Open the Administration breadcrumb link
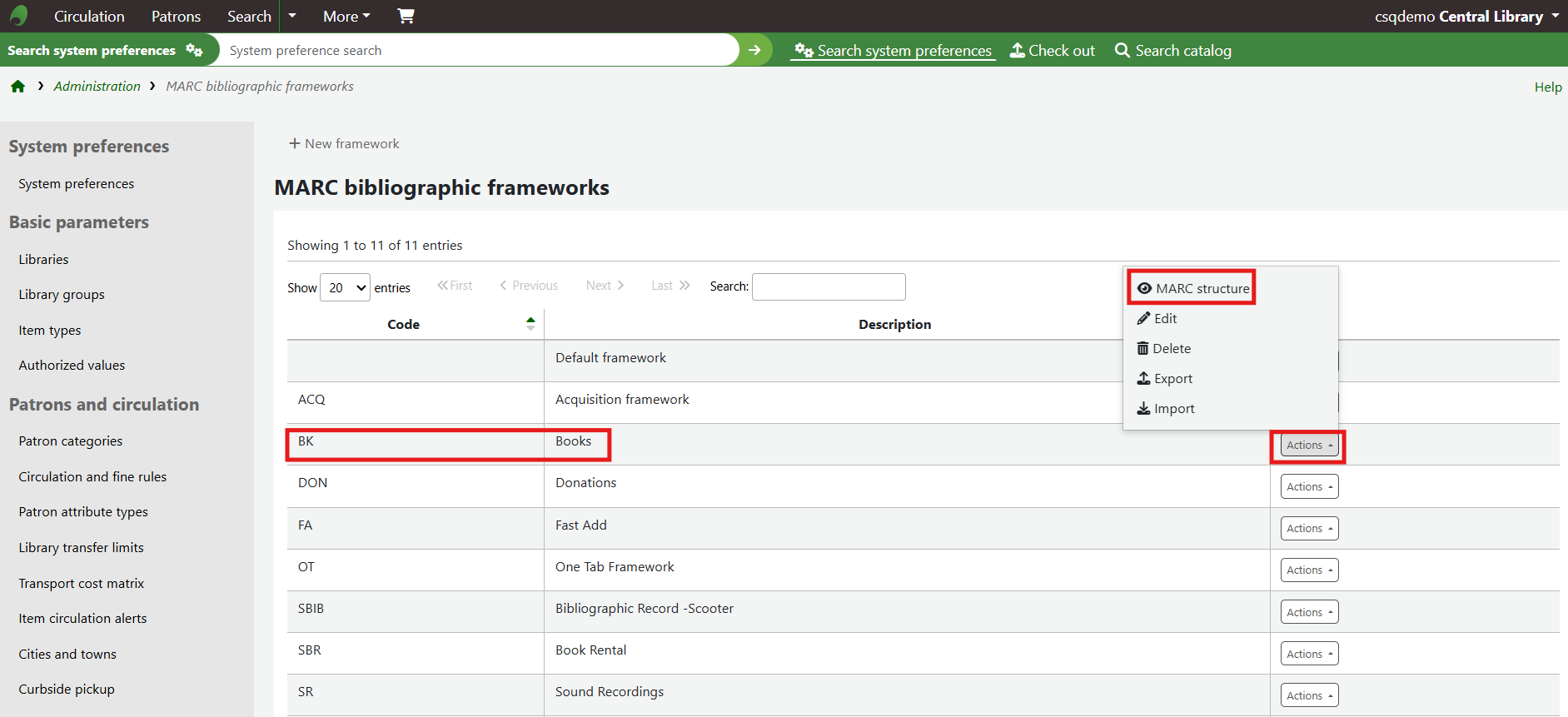 (x=97, y=87)
